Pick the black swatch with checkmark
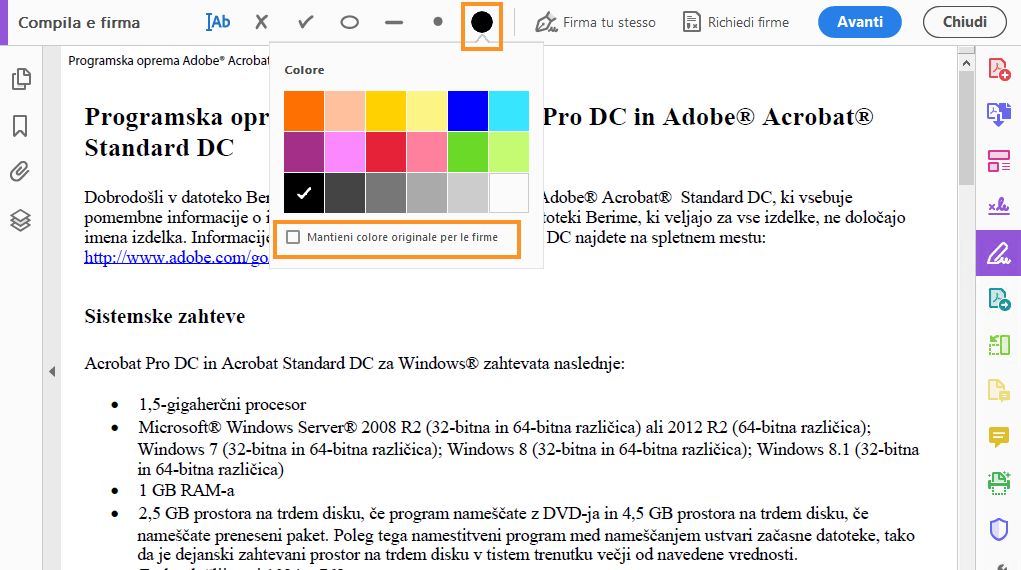1021x570 pixels. click(304, 193)
